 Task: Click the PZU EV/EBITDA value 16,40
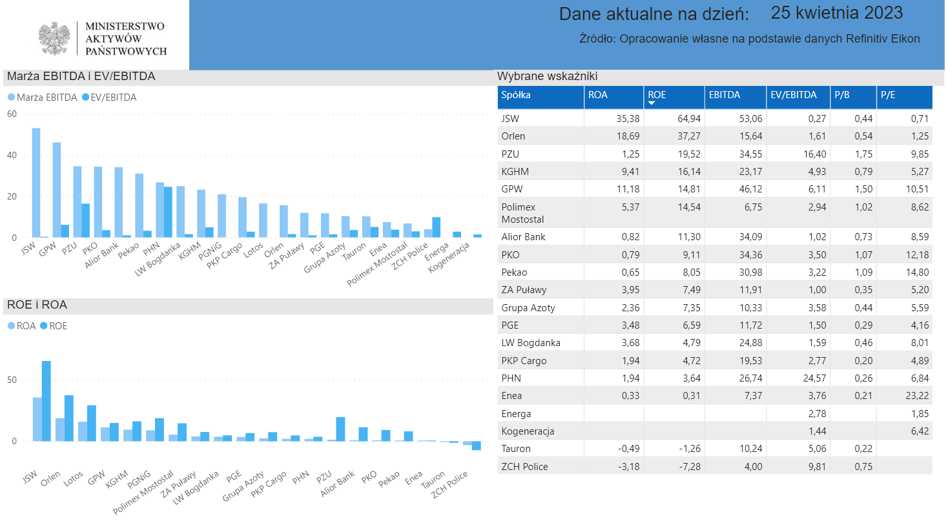[813, 154]
